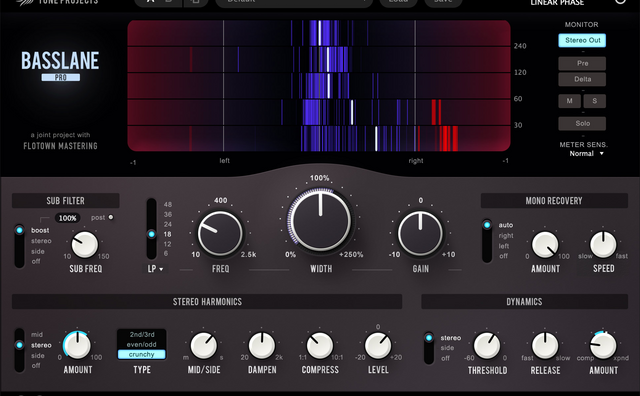Switch monitor to Pre
Image resolution: width=640 pixels, height=396 pixels.
582,63
